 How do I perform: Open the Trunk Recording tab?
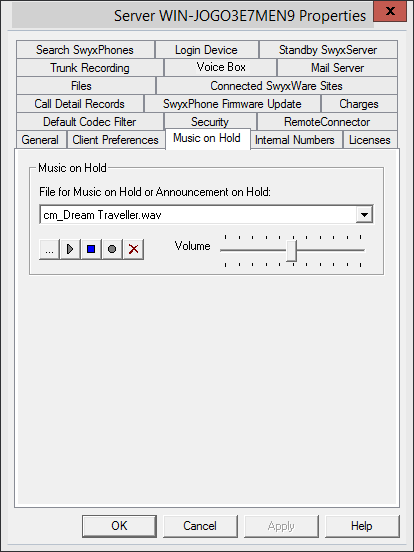90,68
